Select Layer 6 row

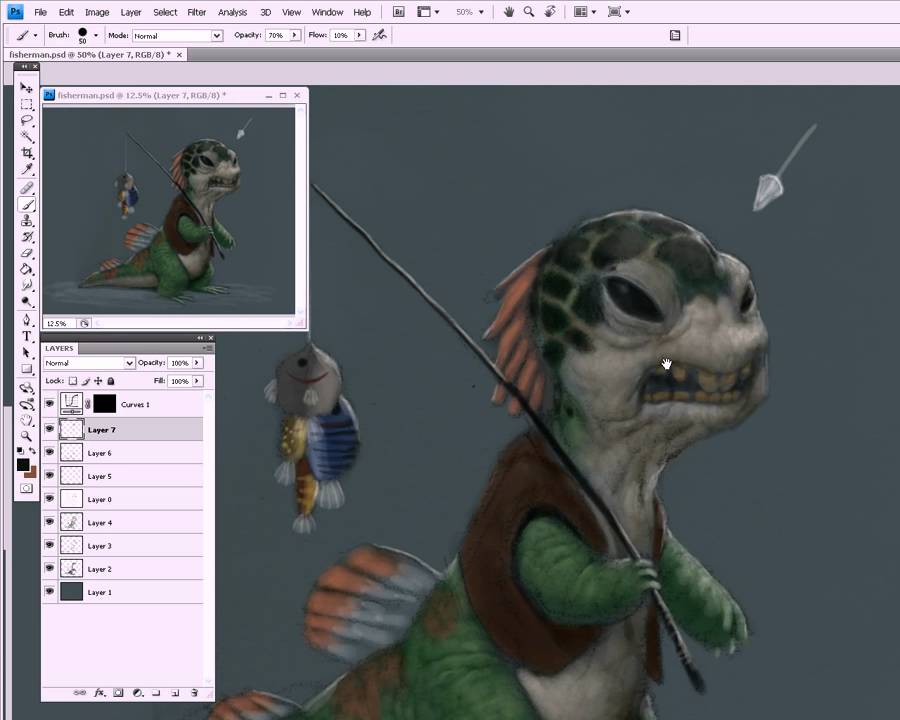pyautogui.click(x=123, y=452)
